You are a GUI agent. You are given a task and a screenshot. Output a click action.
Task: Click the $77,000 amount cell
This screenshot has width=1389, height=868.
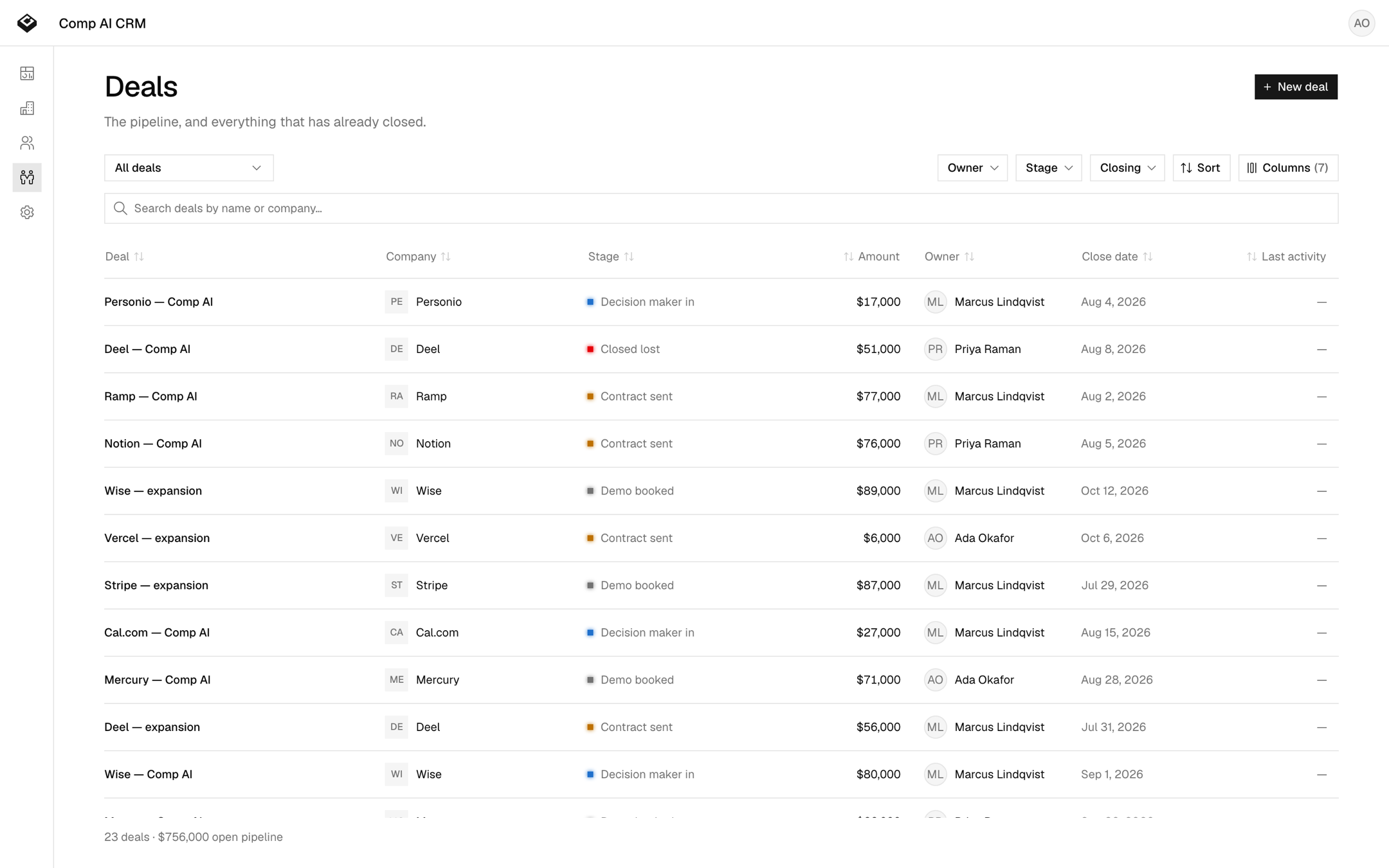coord(878,396)
